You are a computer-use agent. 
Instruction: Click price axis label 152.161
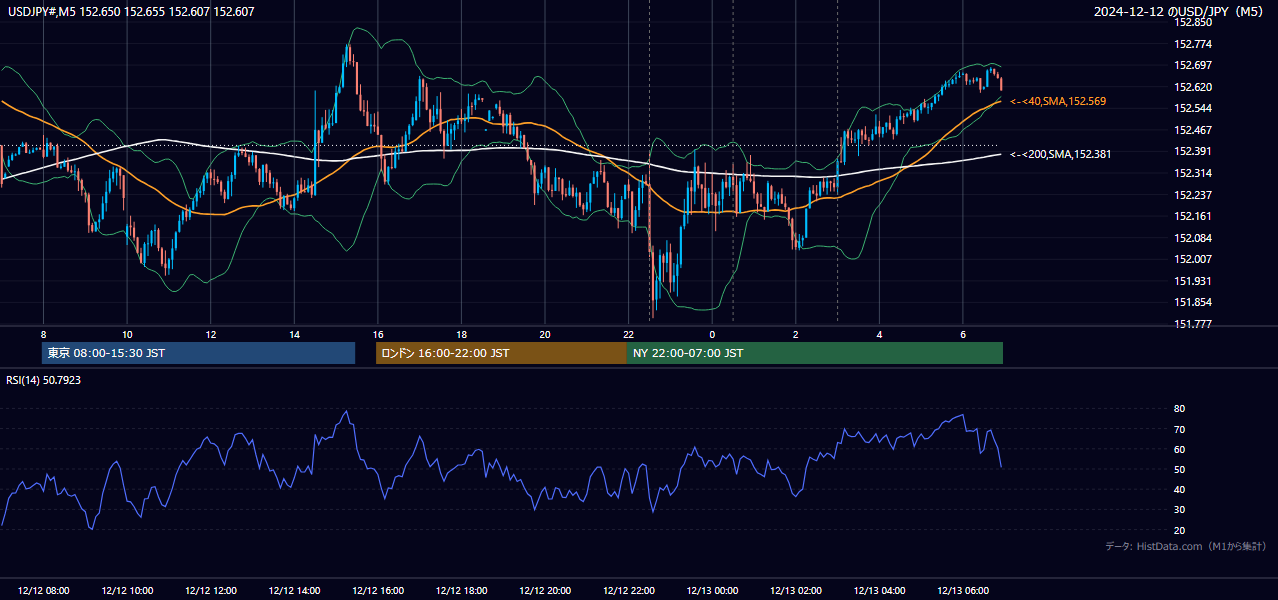tap(1193, 216)
